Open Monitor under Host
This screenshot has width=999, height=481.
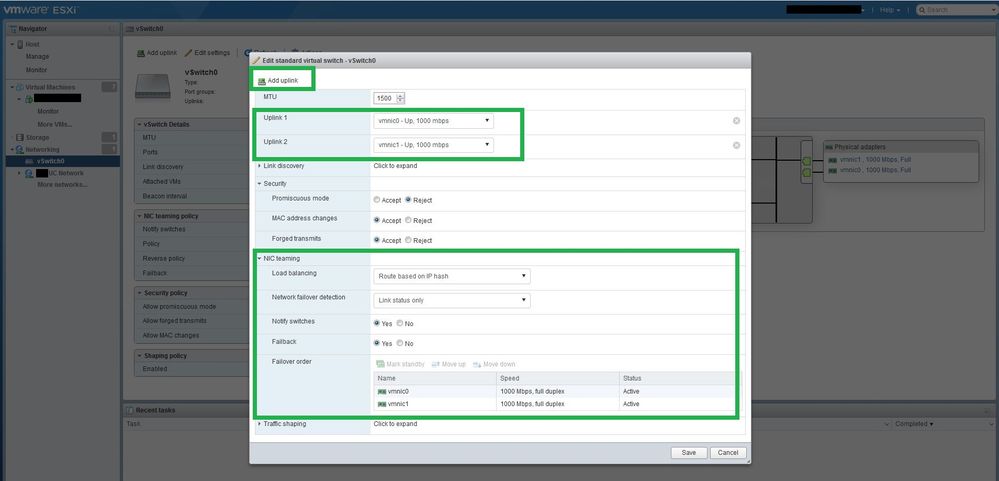36,70
